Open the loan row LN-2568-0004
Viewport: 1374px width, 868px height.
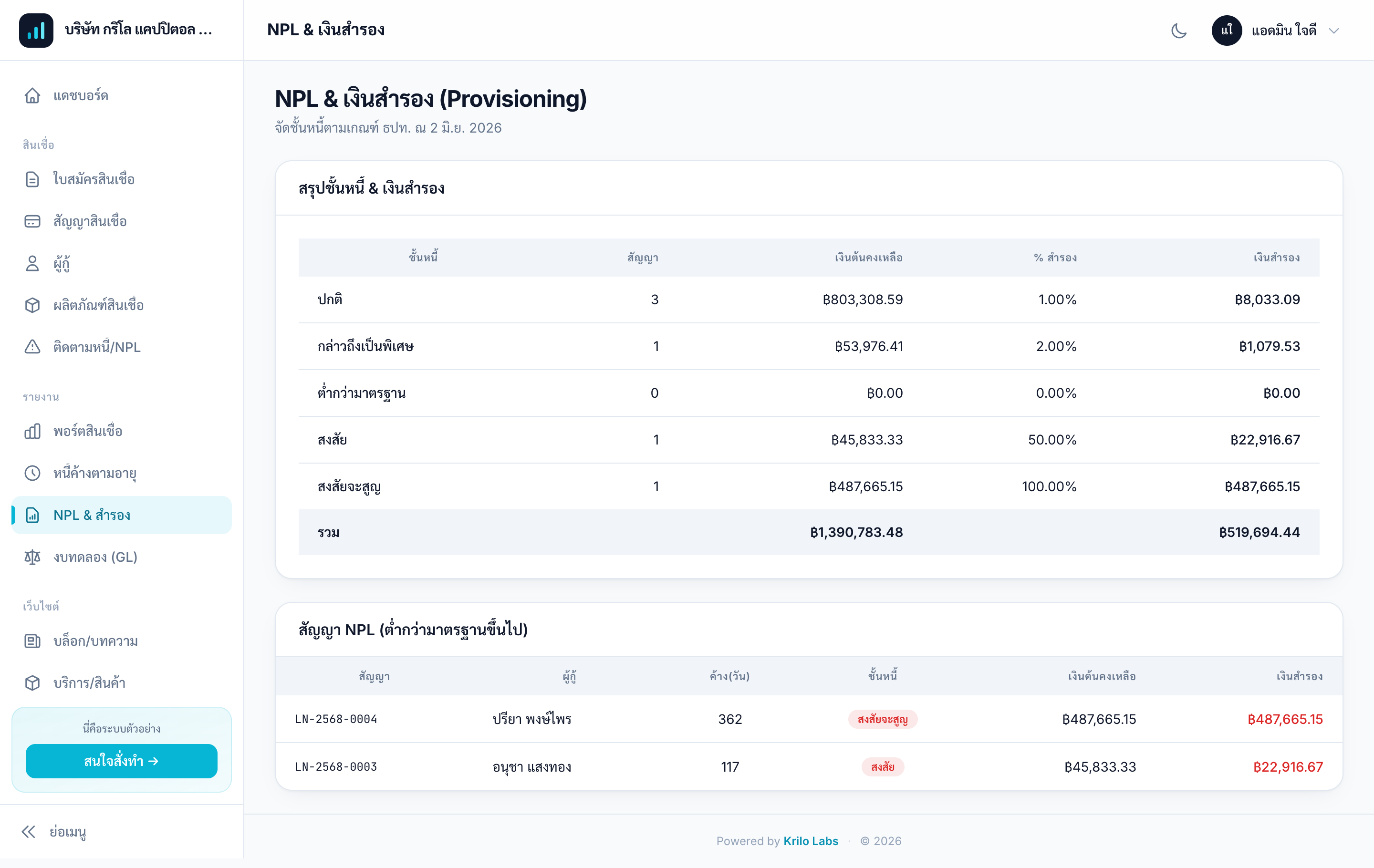click(x=809, y=719)
